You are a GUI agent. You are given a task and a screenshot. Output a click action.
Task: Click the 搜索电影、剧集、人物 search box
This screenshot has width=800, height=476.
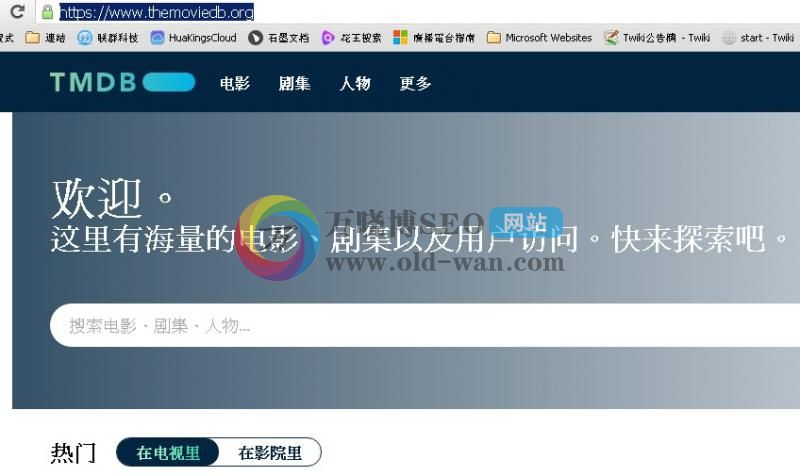click(425, 325)
